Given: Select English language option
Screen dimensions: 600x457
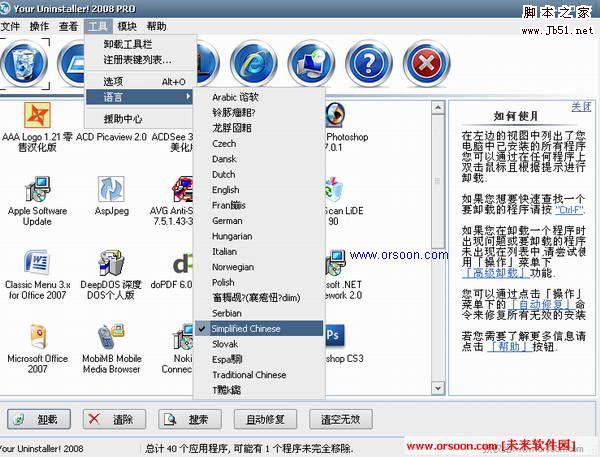Looking at the screenshot, I should tap(259, 190).
